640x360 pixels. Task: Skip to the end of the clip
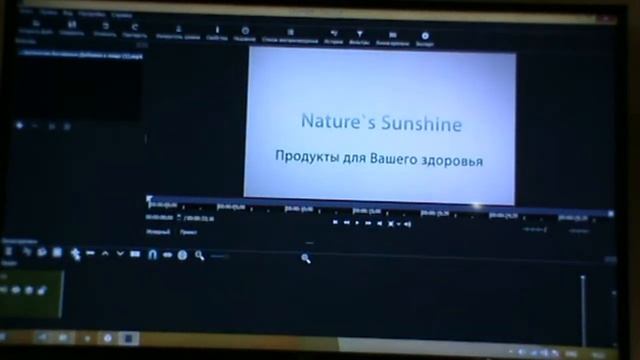380,224
